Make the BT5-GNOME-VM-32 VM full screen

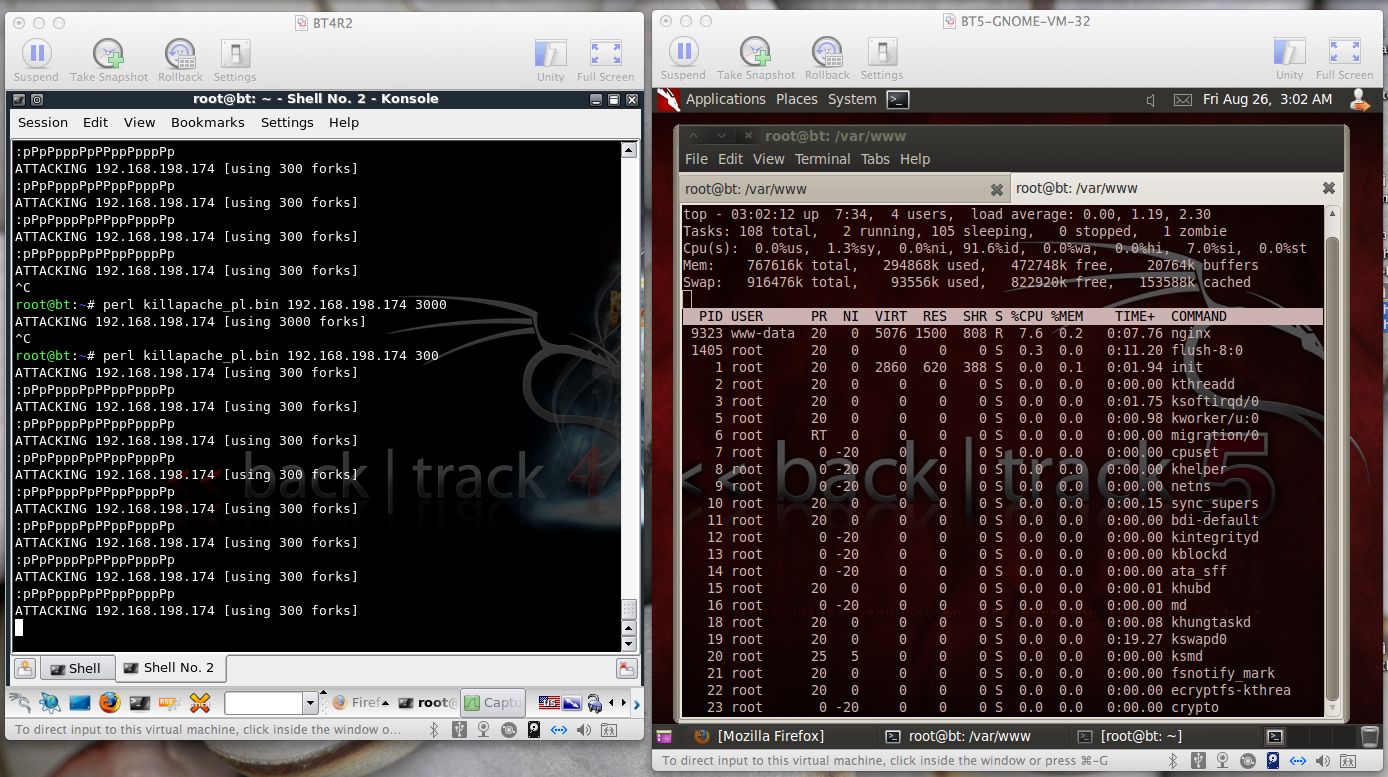click(1345, 58)
